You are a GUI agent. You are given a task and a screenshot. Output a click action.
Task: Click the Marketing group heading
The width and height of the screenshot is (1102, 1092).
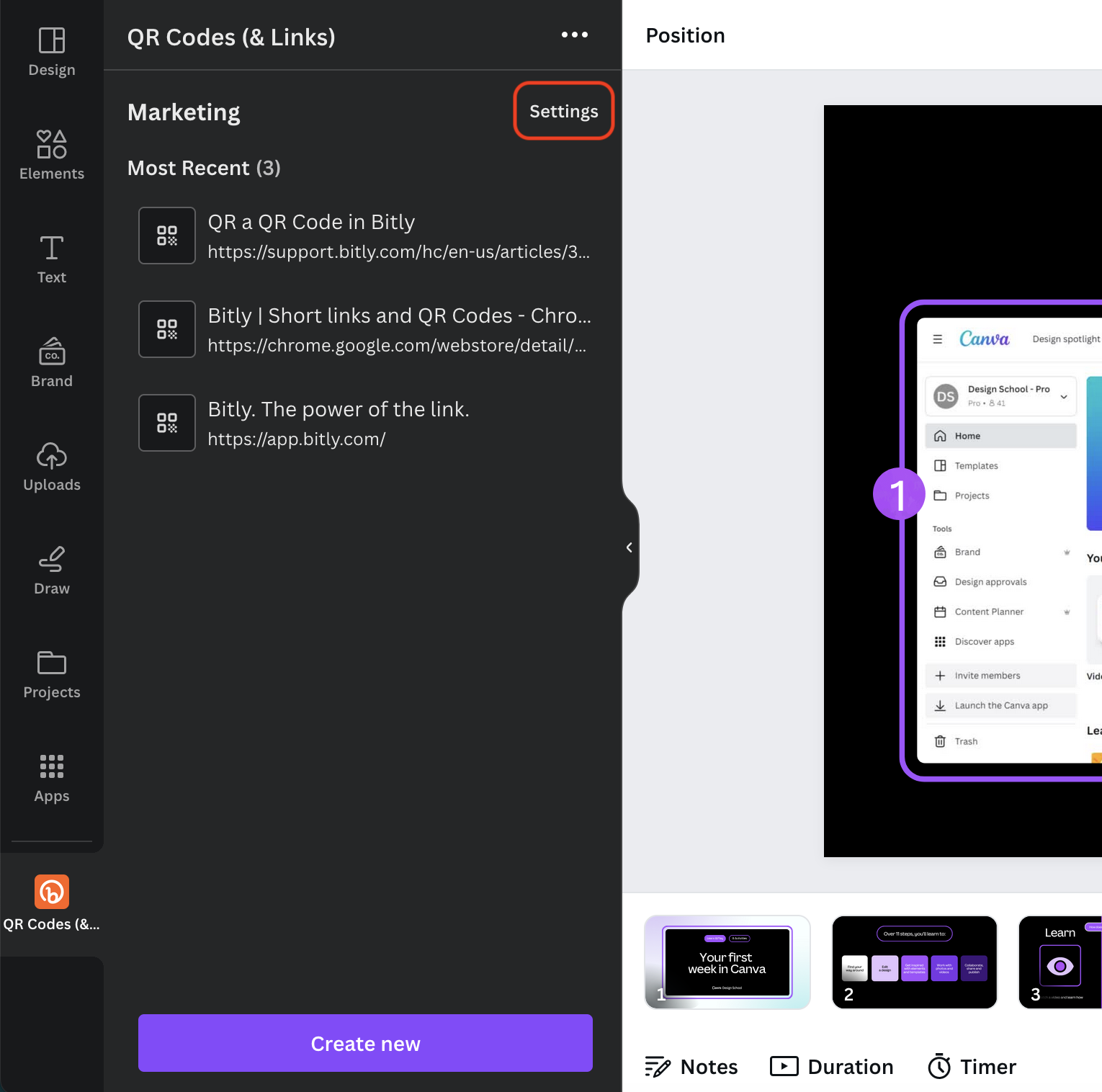coord(184,112)
